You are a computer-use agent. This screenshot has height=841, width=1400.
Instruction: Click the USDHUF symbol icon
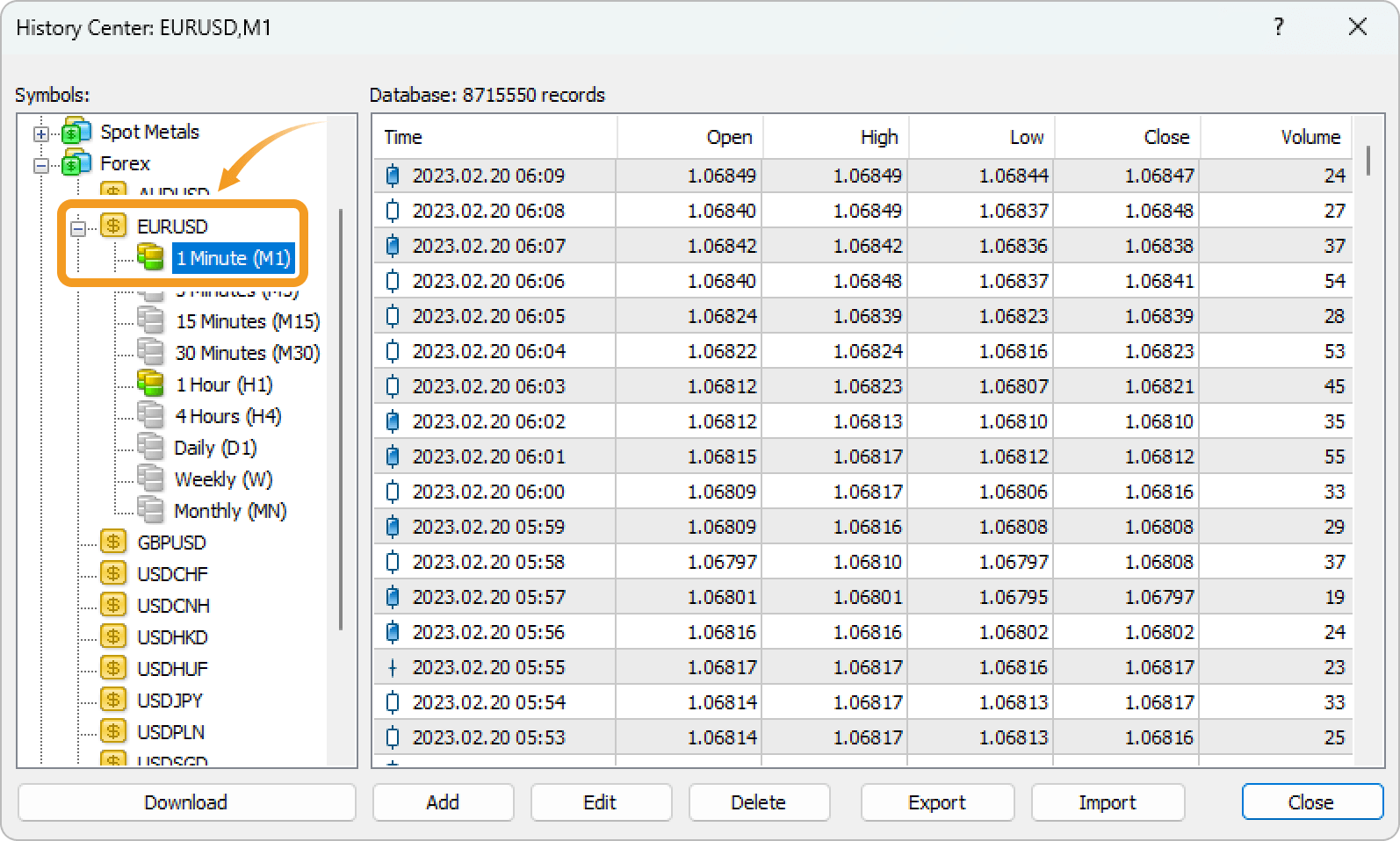[x=113, y=668]
